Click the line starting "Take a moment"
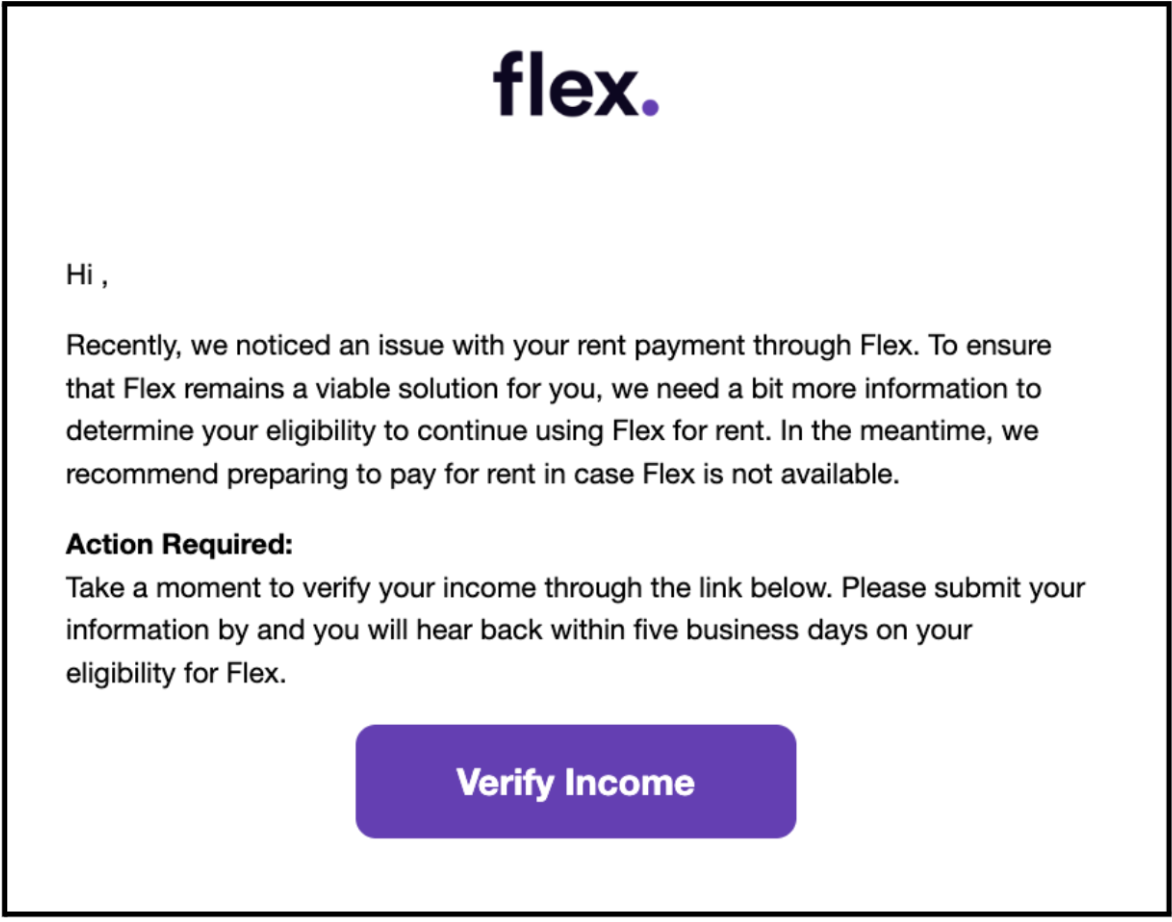1172x922 pixels. [576, 588]
